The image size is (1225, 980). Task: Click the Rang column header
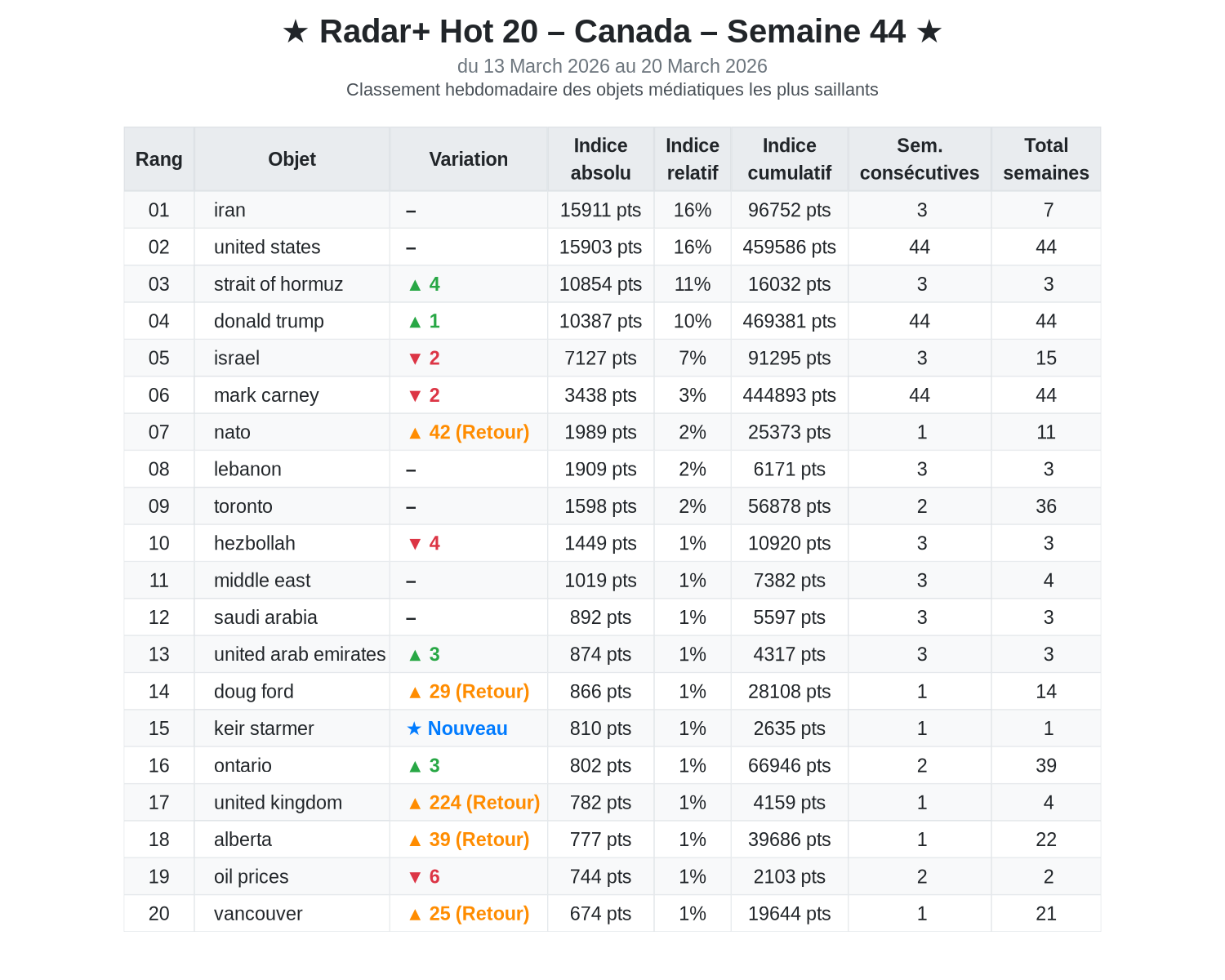point(159,159)
